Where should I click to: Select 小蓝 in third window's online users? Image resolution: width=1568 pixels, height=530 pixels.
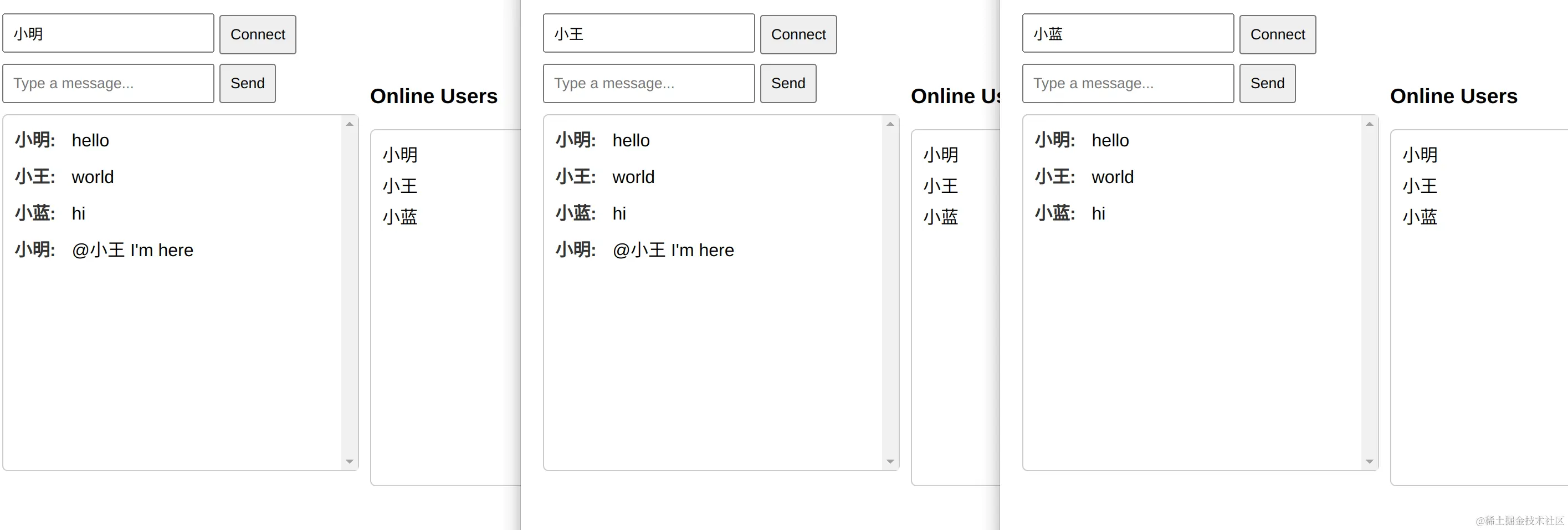[1420, 217]
